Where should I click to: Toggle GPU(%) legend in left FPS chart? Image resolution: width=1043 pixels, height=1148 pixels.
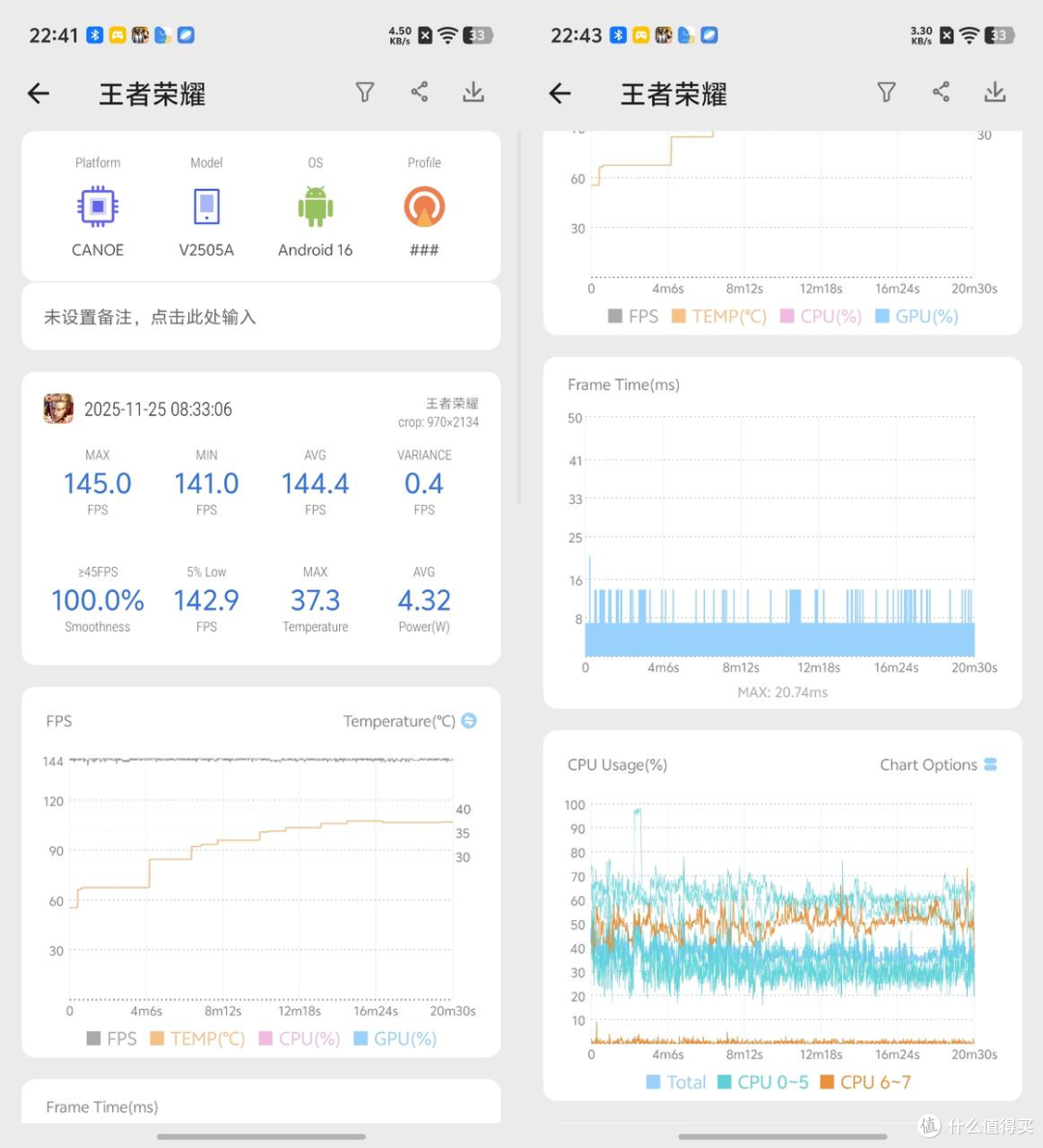[x=396, y=1038]
